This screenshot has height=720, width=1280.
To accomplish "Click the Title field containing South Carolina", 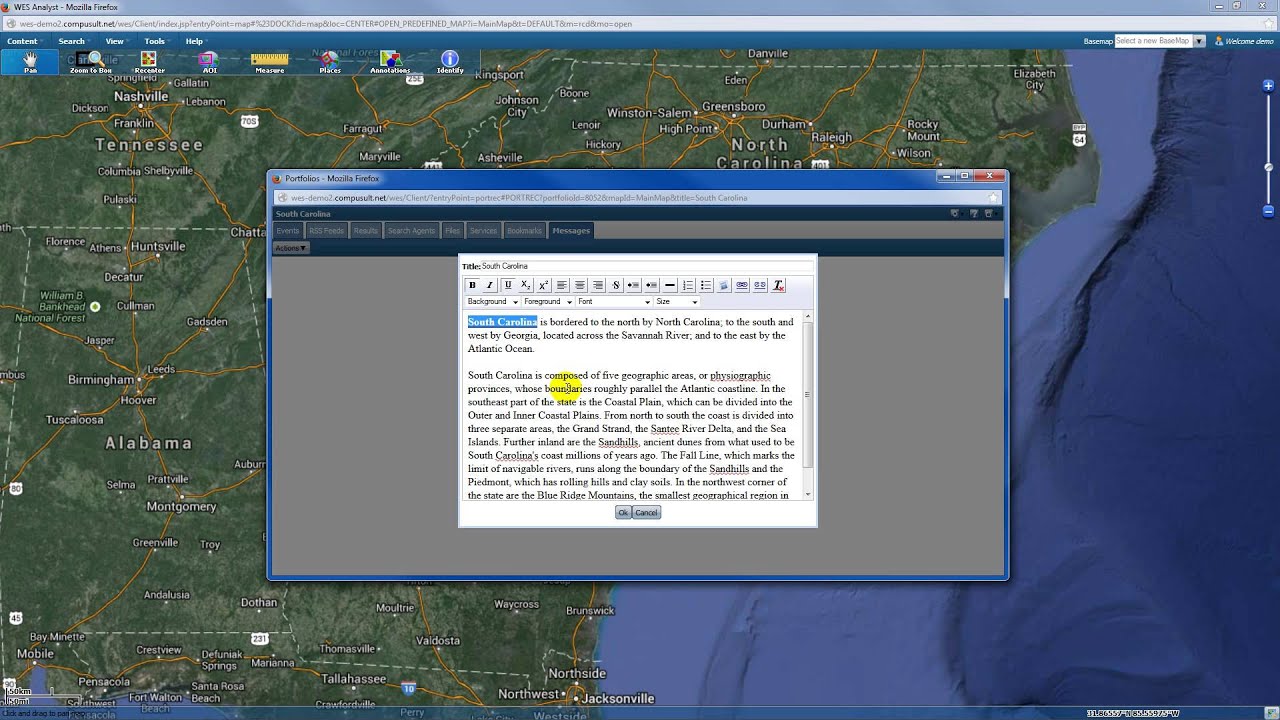I will pyautogui.click(x=646, y=266).
